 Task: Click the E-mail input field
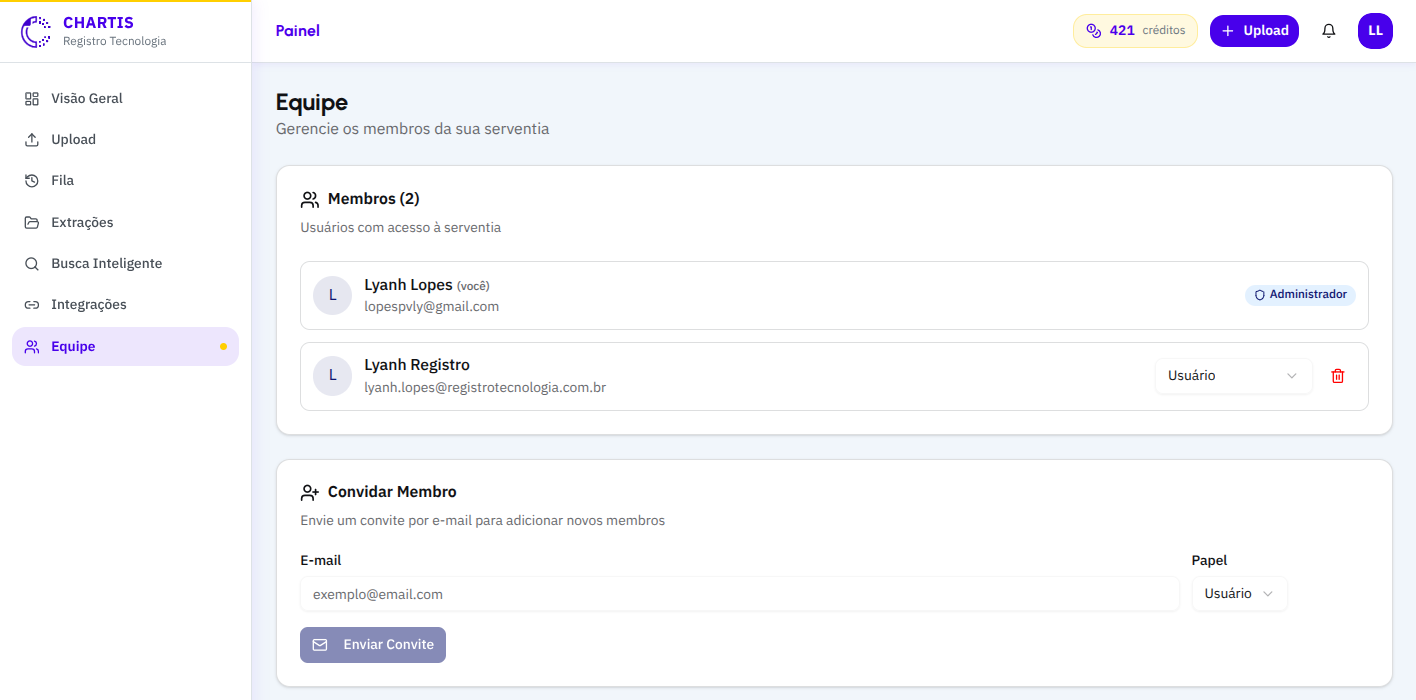click(x=740, y=594)
